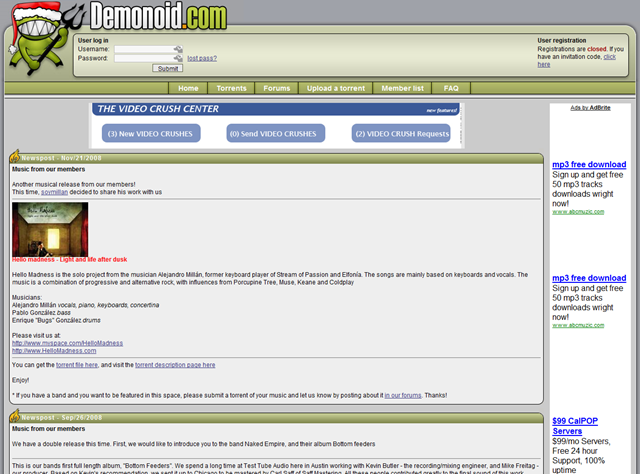Open the Torrents menu item
640x474 pixels.
[231, 88]
